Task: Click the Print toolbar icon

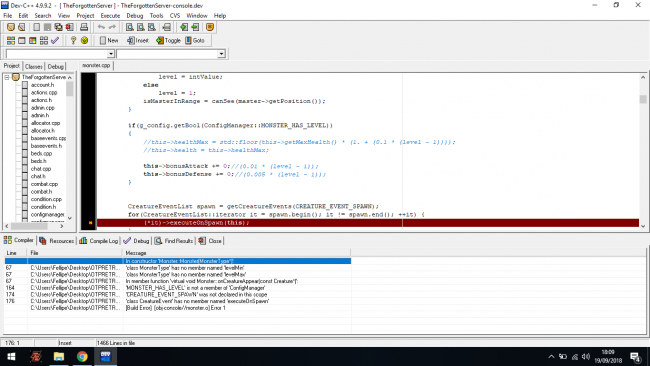Action: 84,27
